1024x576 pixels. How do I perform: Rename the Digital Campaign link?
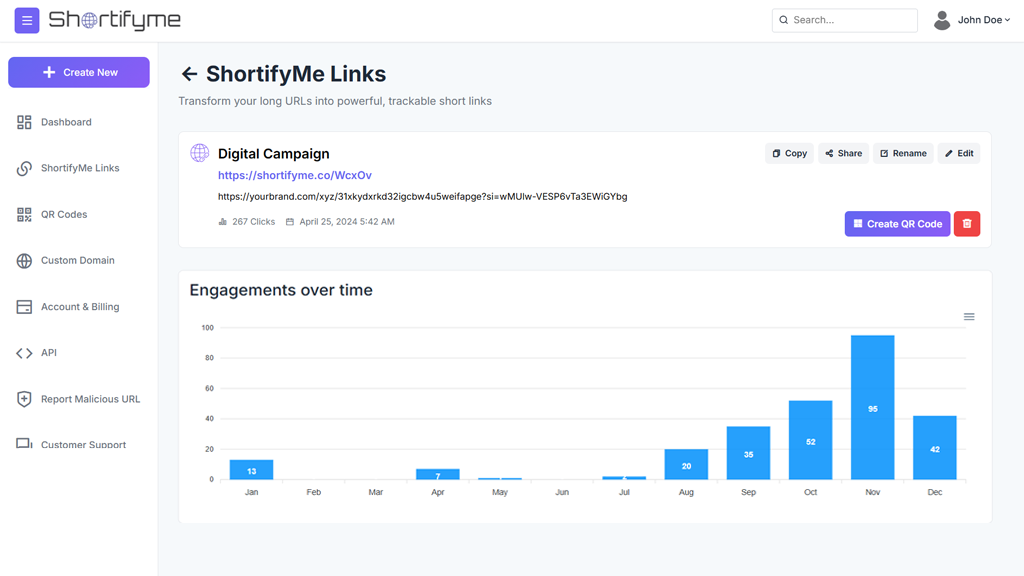point(902,153)
